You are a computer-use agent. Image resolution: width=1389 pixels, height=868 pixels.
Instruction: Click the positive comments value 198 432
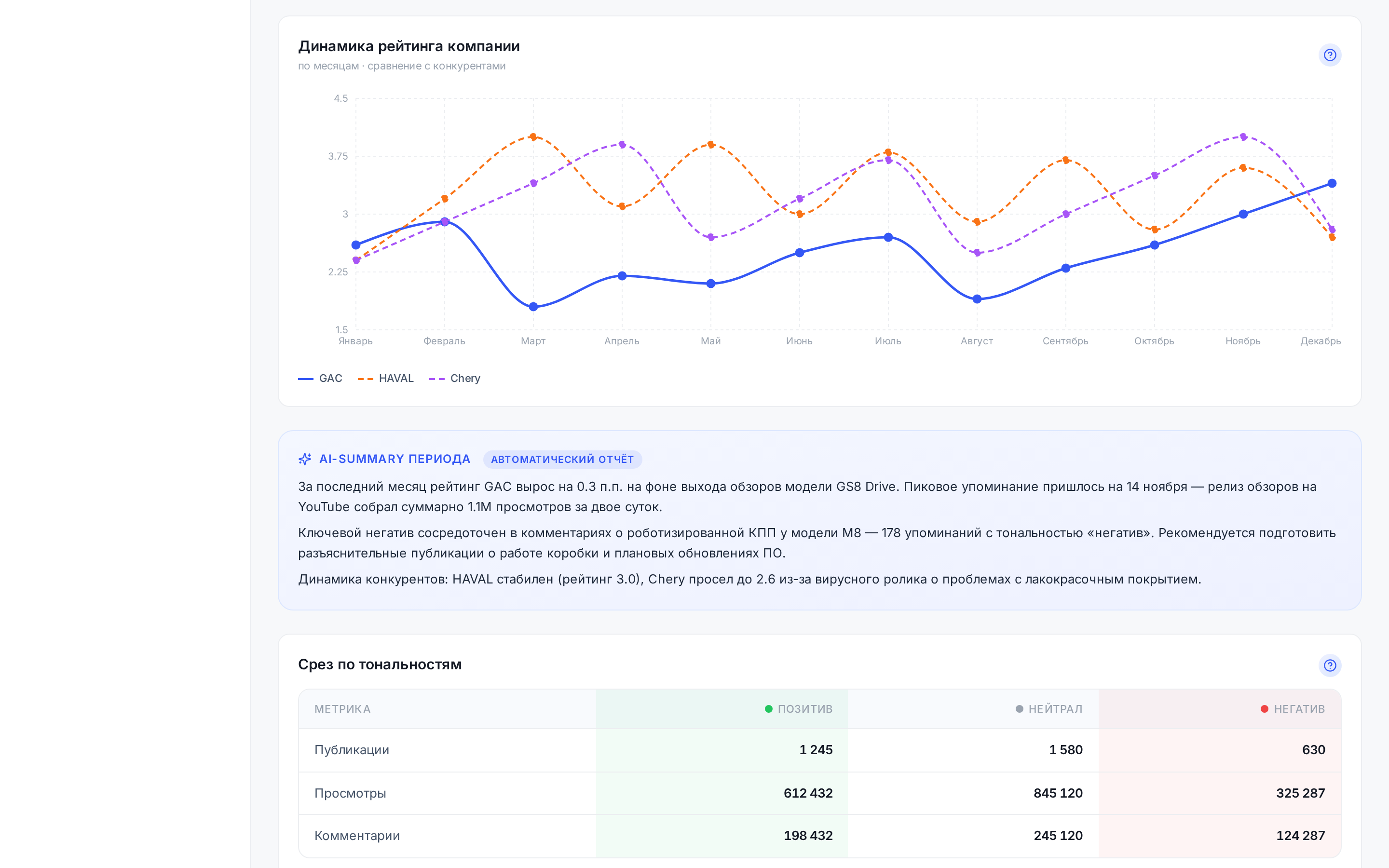(x=808, y=836)
